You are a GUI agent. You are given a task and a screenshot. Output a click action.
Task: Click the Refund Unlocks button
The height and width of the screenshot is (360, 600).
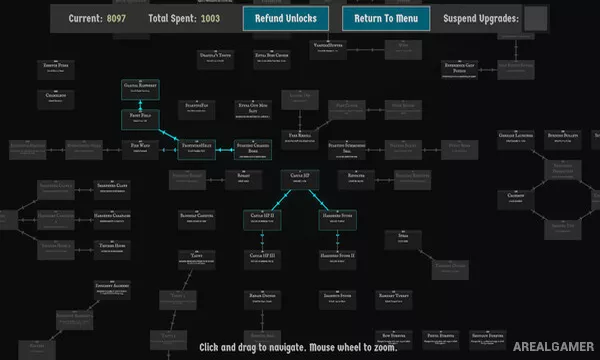(285, 18)
